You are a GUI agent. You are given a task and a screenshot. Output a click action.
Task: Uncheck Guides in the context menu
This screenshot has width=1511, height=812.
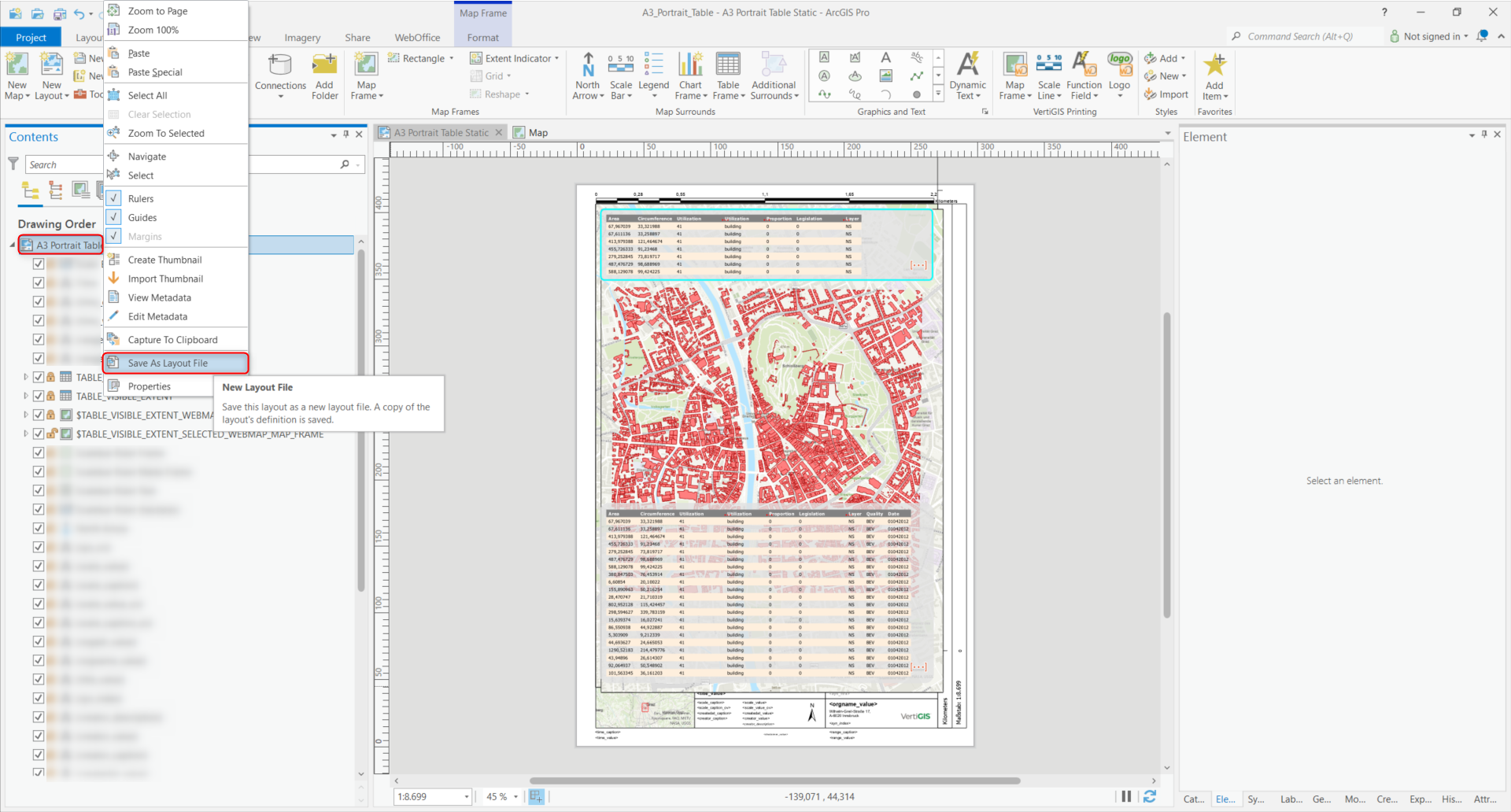click(x=143, y=217)
